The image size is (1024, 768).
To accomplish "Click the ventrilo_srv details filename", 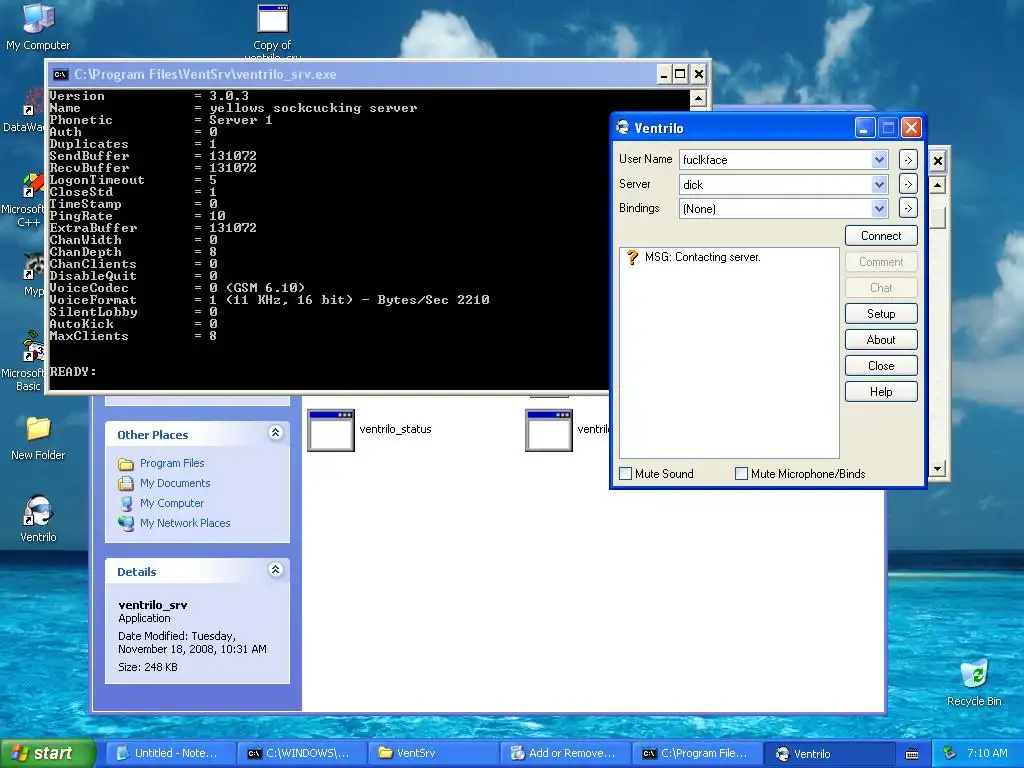I will (153, 605).
